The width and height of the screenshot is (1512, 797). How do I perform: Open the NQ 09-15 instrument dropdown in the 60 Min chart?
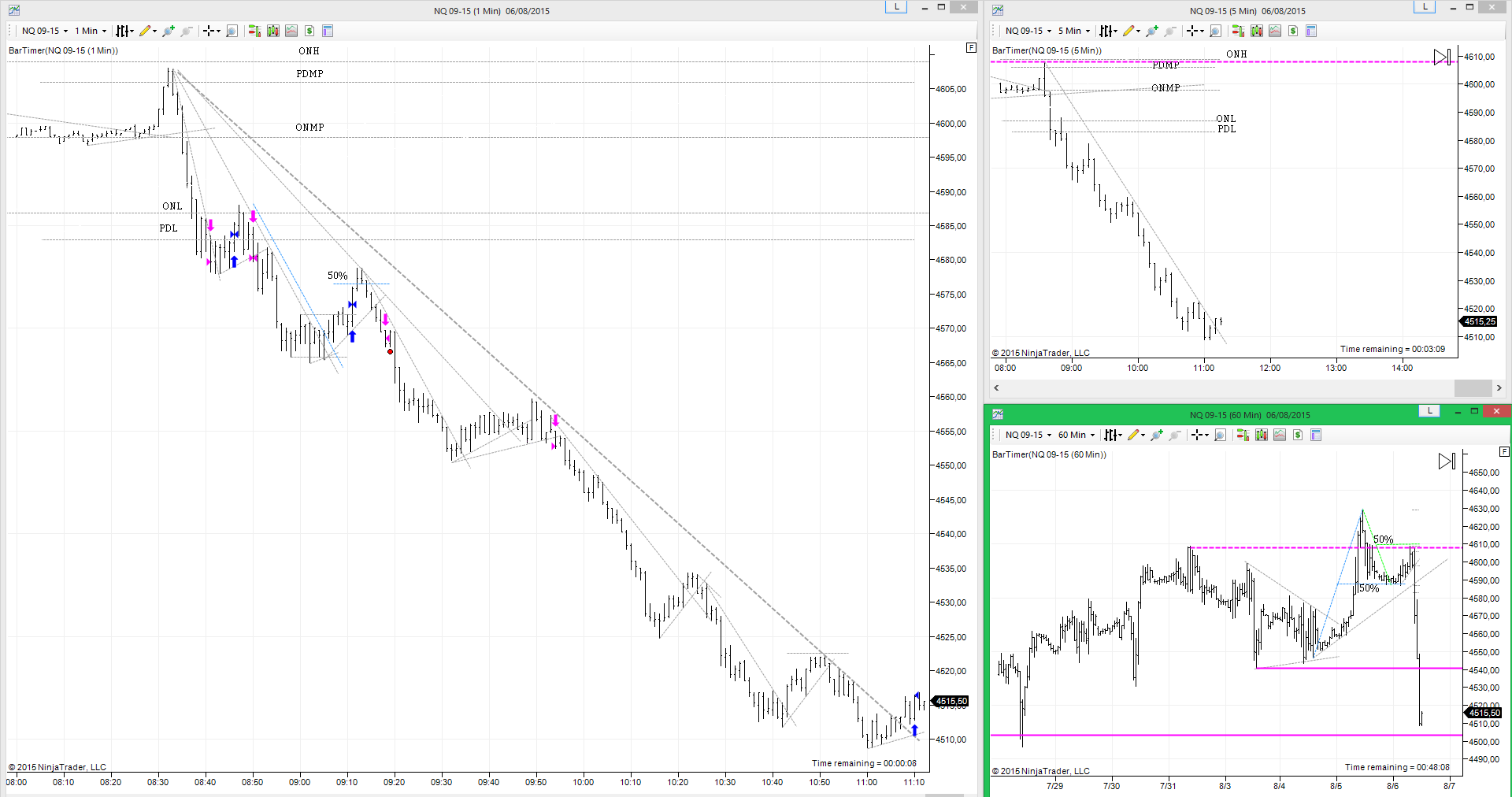[1028, 435]
